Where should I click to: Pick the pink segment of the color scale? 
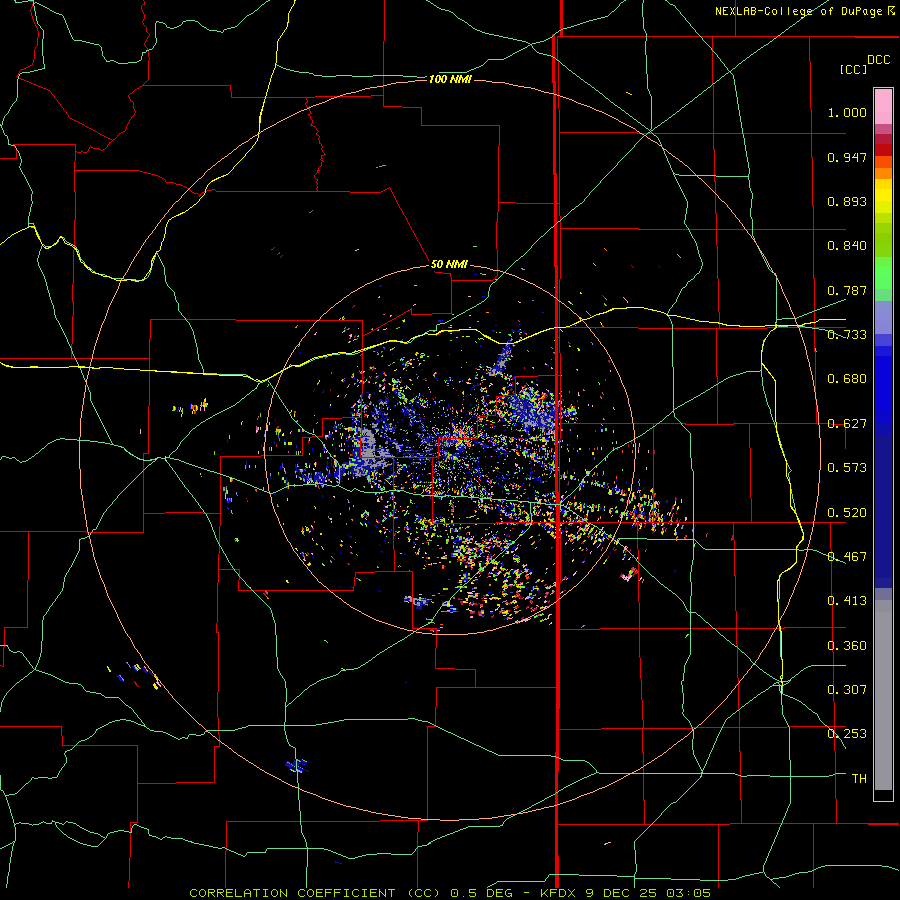point(883,107)
